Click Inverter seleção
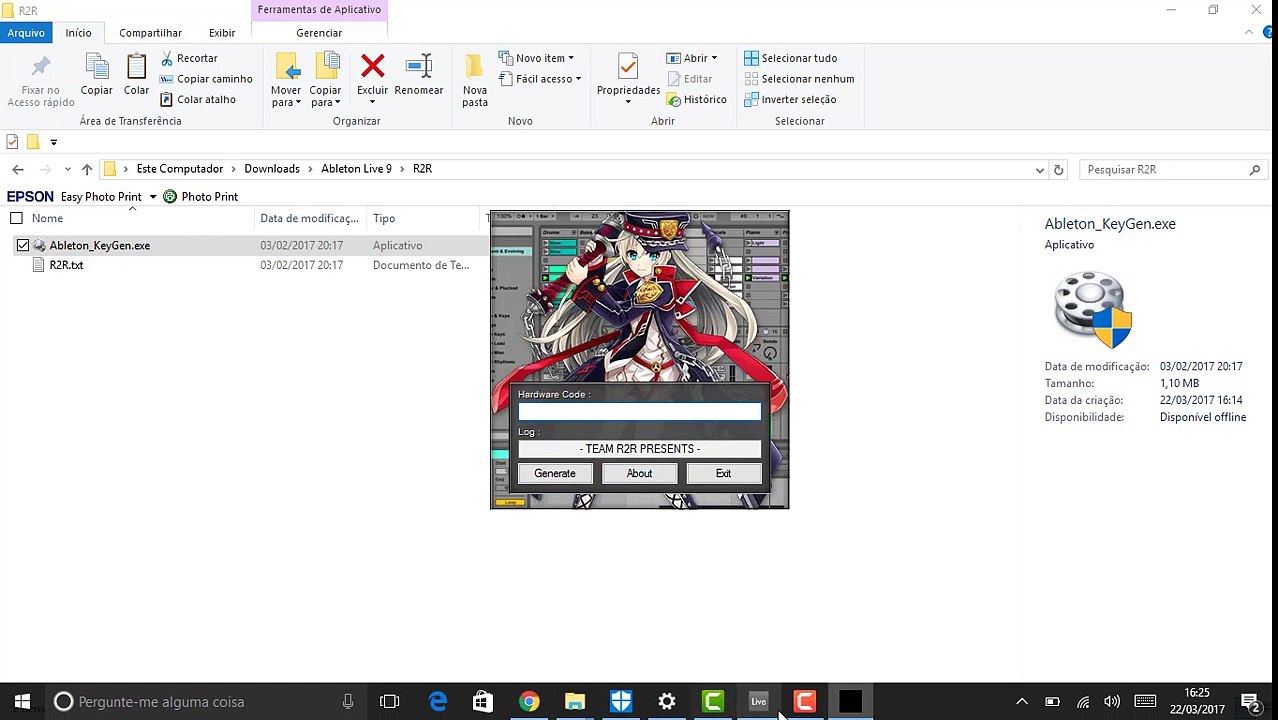 point(789,99)
